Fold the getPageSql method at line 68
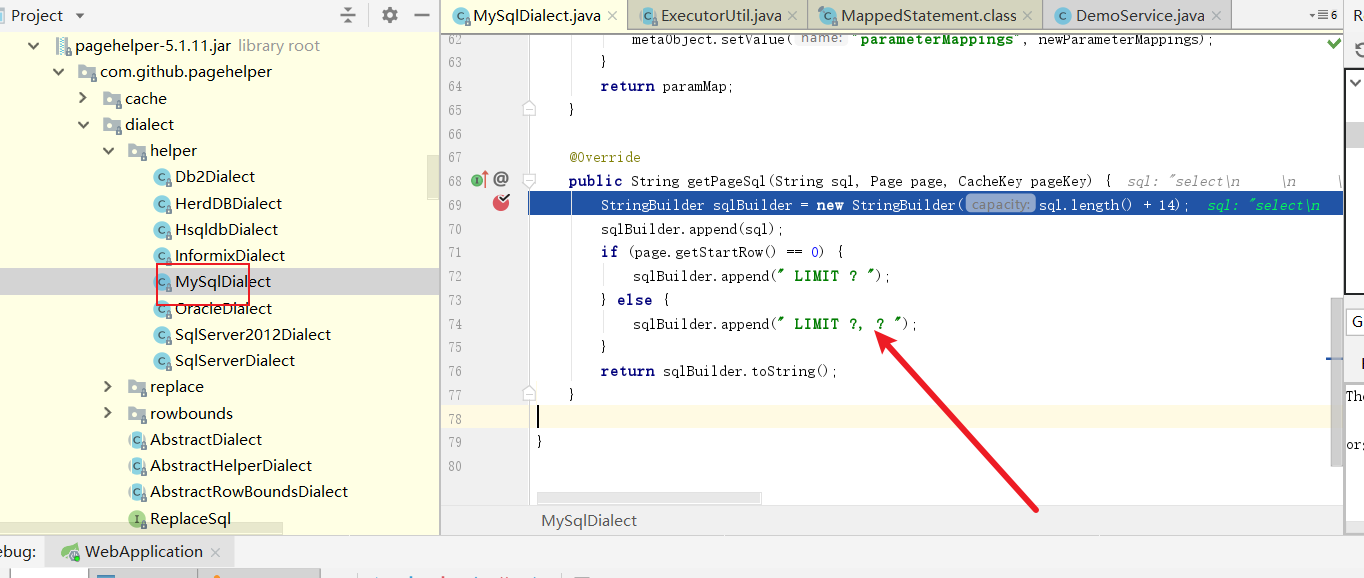 pos(529,181)
